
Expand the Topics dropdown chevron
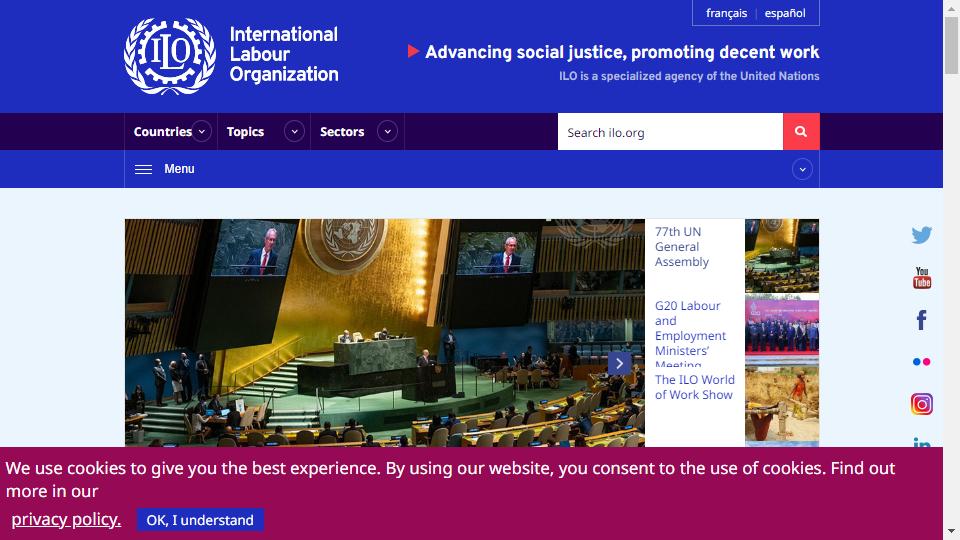tap(294, 132)
